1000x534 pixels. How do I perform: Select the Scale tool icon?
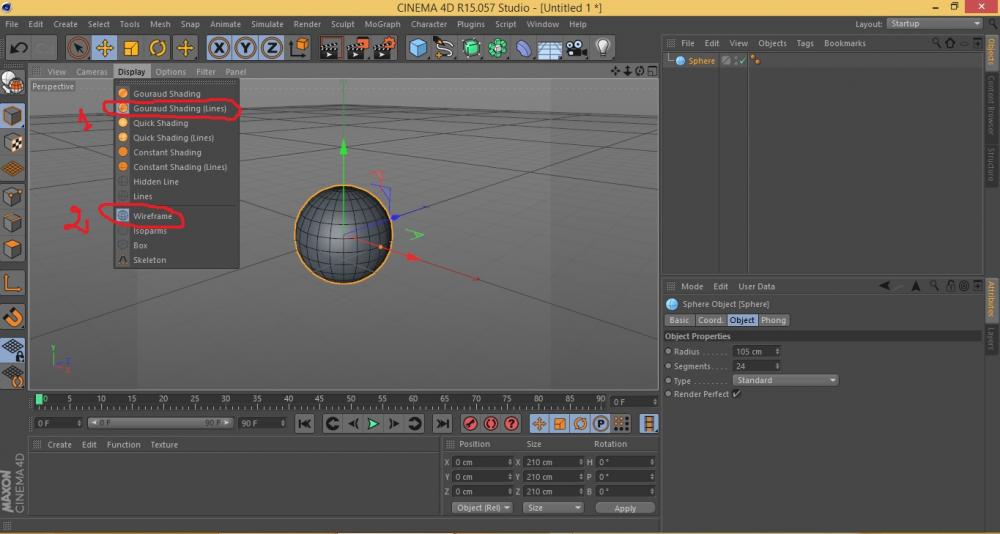click(x=131, y=48)
